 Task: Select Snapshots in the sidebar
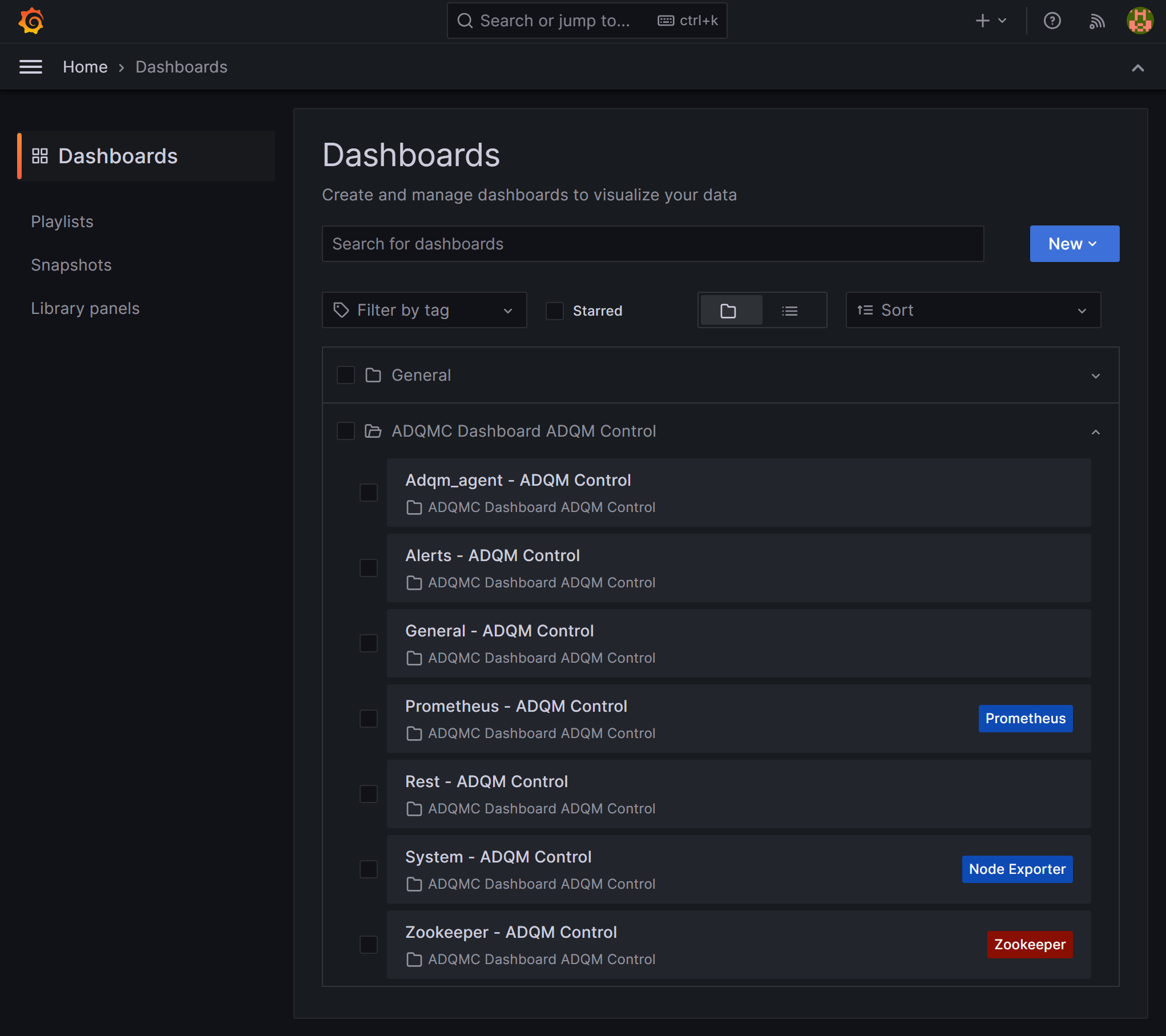[x=71, y=265]
